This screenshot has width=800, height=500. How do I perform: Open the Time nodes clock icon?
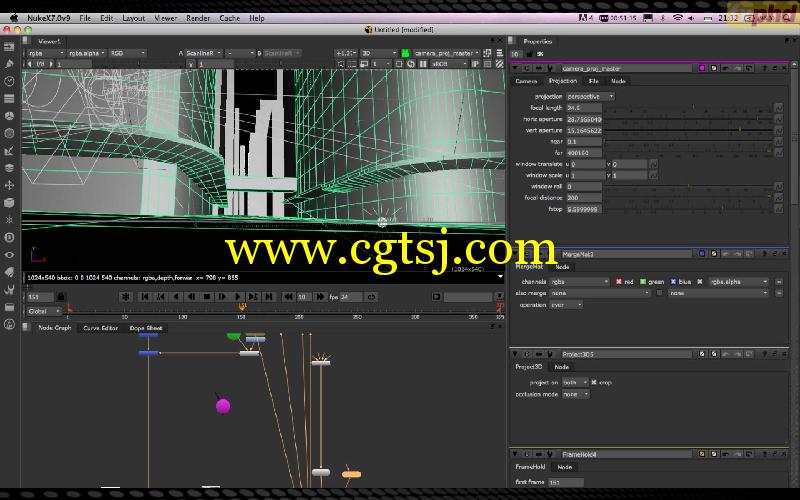[9, 81]
